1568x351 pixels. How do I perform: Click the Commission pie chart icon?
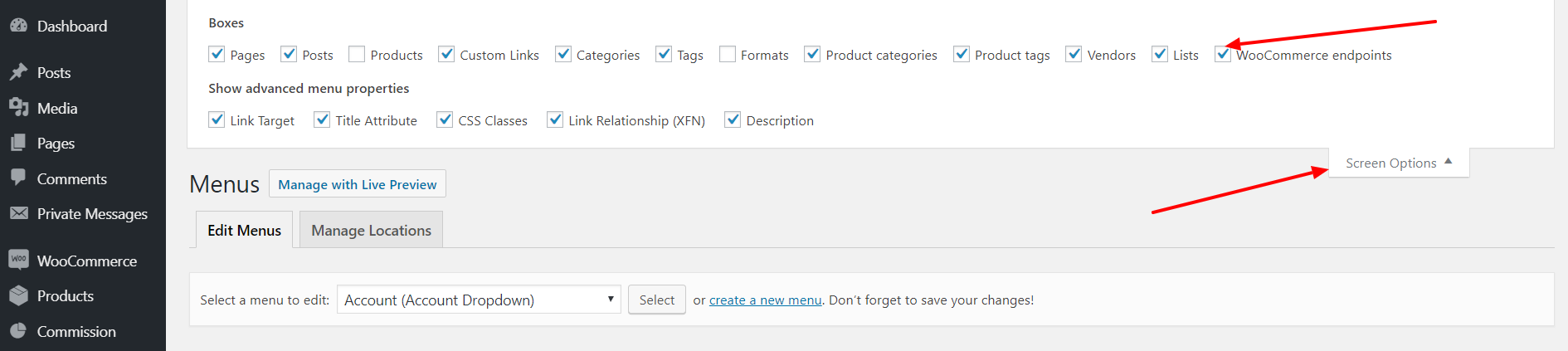coord(18,331)
